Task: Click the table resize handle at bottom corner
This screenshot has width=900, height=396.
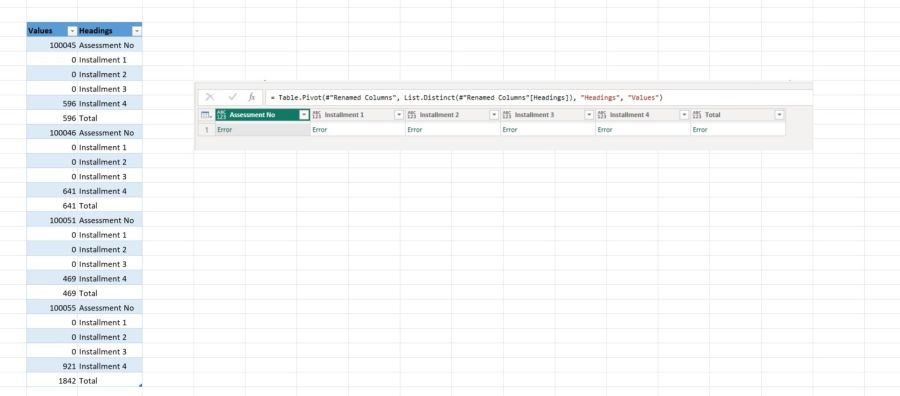Action: pos(140,386)
